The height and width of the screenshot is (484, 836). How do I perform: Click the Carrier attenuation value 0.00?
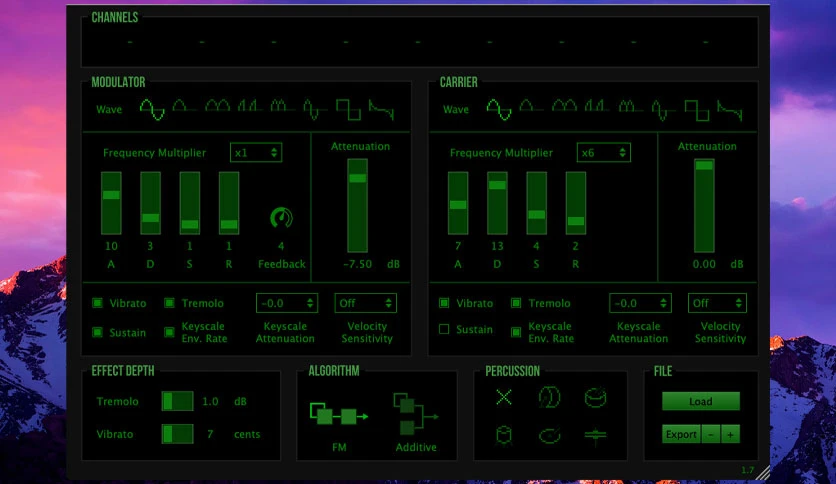[x=704, y=264]
